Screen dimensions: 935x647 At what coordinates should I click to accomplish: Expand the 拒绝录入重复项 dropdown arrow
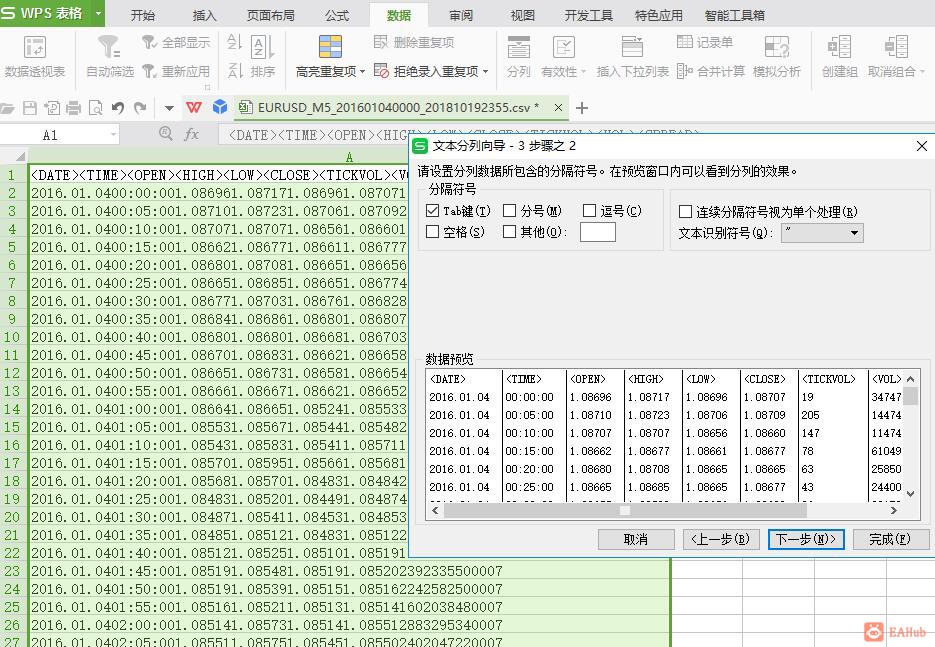485,72
